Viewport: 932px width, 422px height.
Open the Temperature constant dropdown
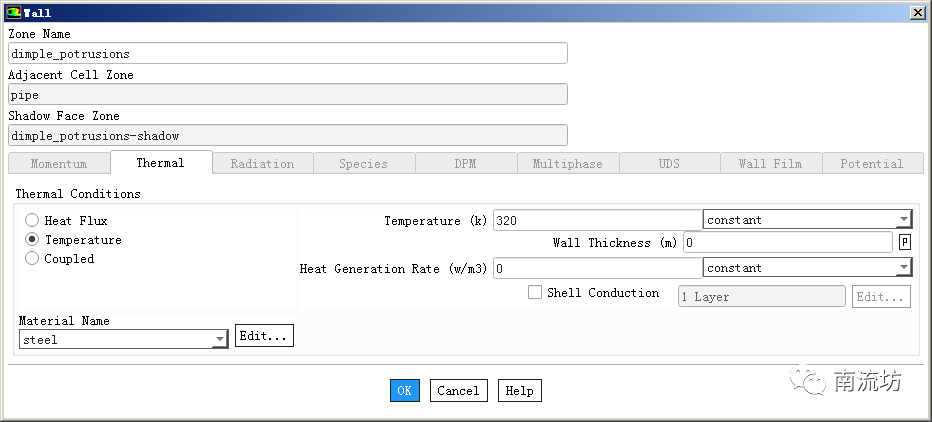[806, 220]
